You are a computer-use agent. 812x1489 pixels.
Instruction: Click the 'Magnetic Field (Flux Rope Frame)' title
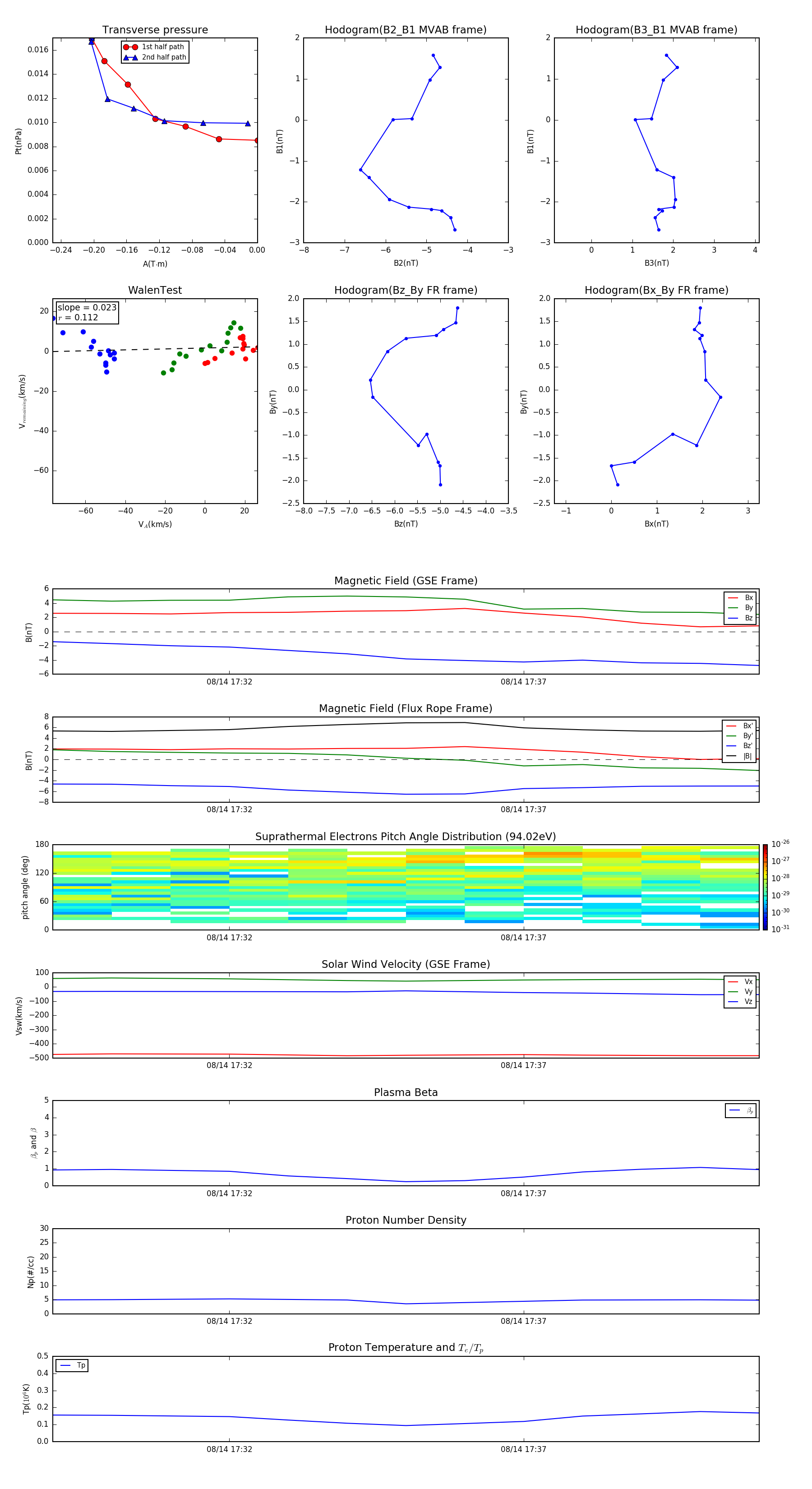tap(406, 709)
